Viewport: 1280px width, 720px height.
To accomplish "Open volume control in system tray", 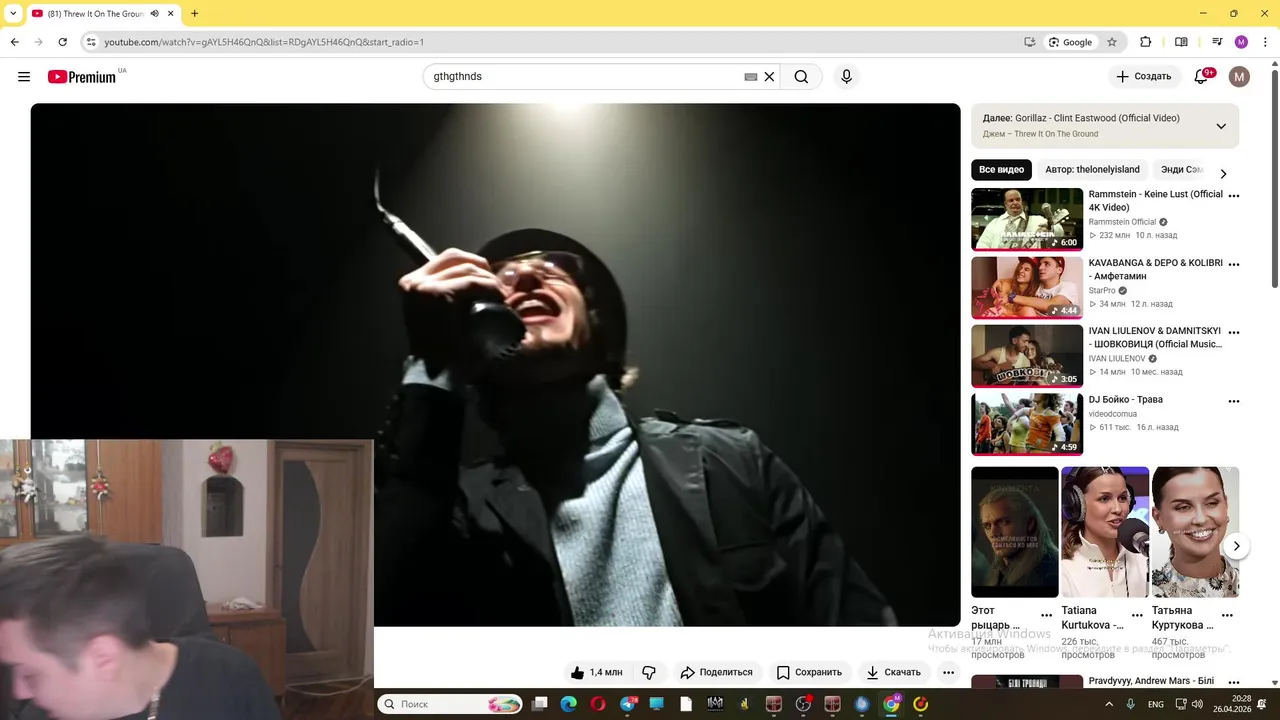I will [1197, 704].
